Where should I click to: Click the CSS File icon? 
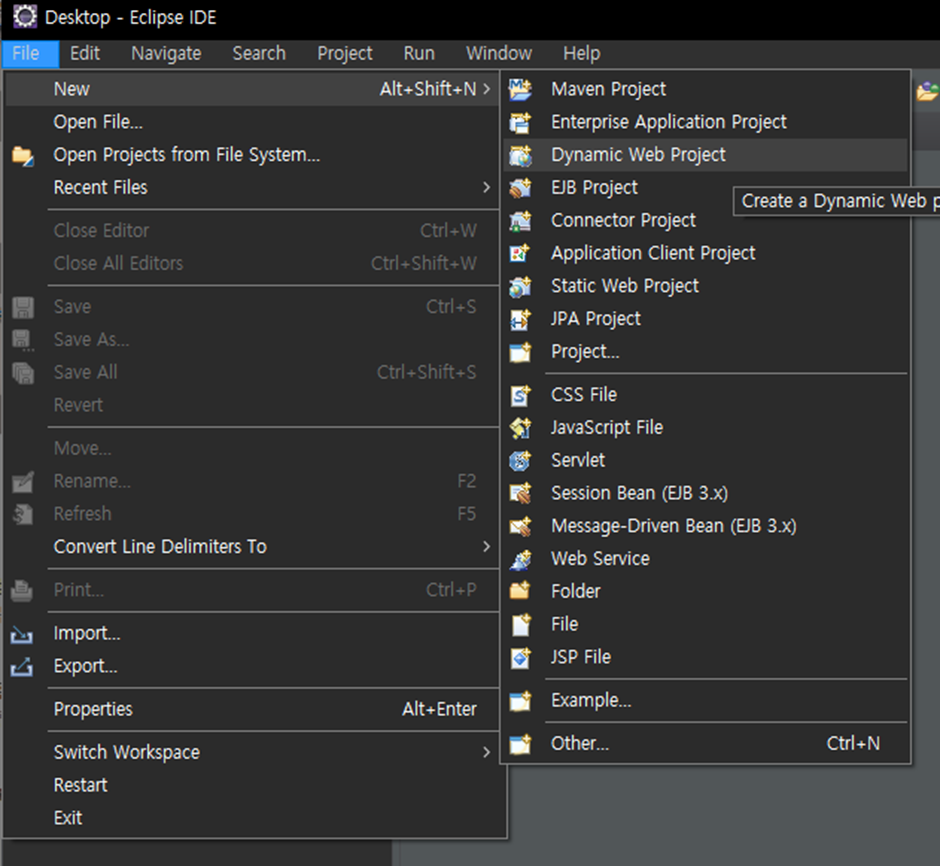pyautogui.click(x=520, y=395)
